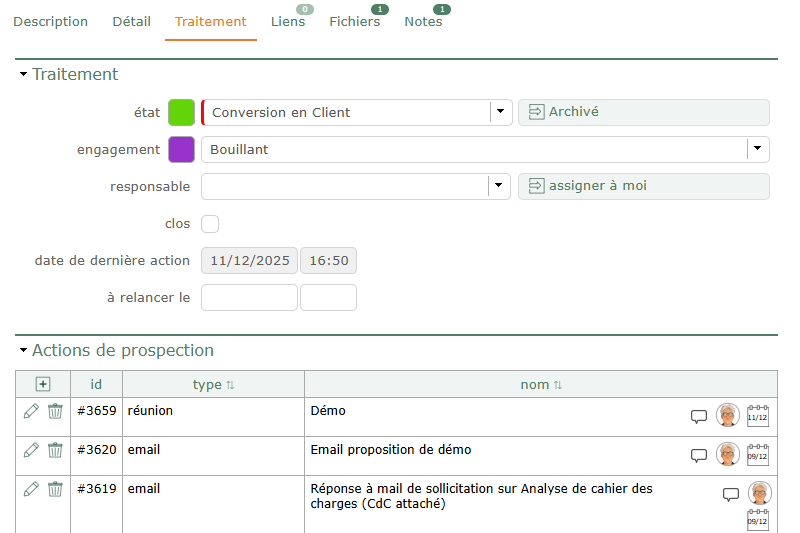The image size is (800, 533).
Task: Click the 11/12 calendar icon on Démo row
Action: [758, 416]
